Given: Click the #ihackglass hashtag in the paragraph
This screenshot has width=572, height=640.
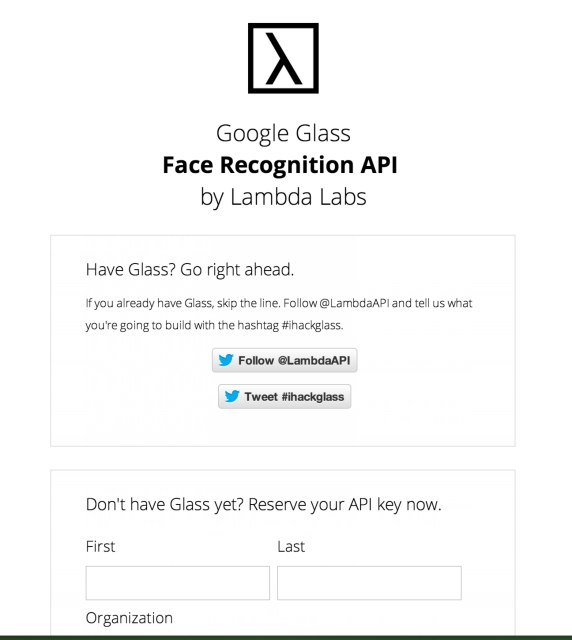Looking at the screenshot, I should coord(312,325).
